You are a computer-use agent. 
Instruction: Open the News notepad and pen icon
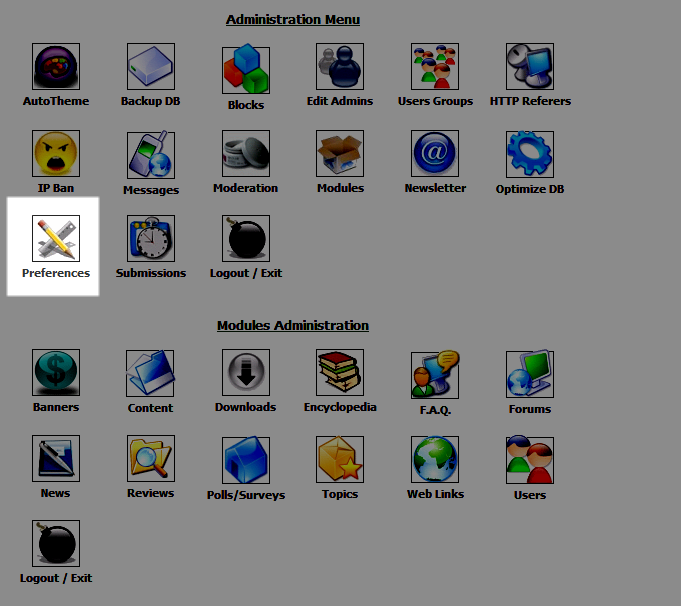pos(56,458)
